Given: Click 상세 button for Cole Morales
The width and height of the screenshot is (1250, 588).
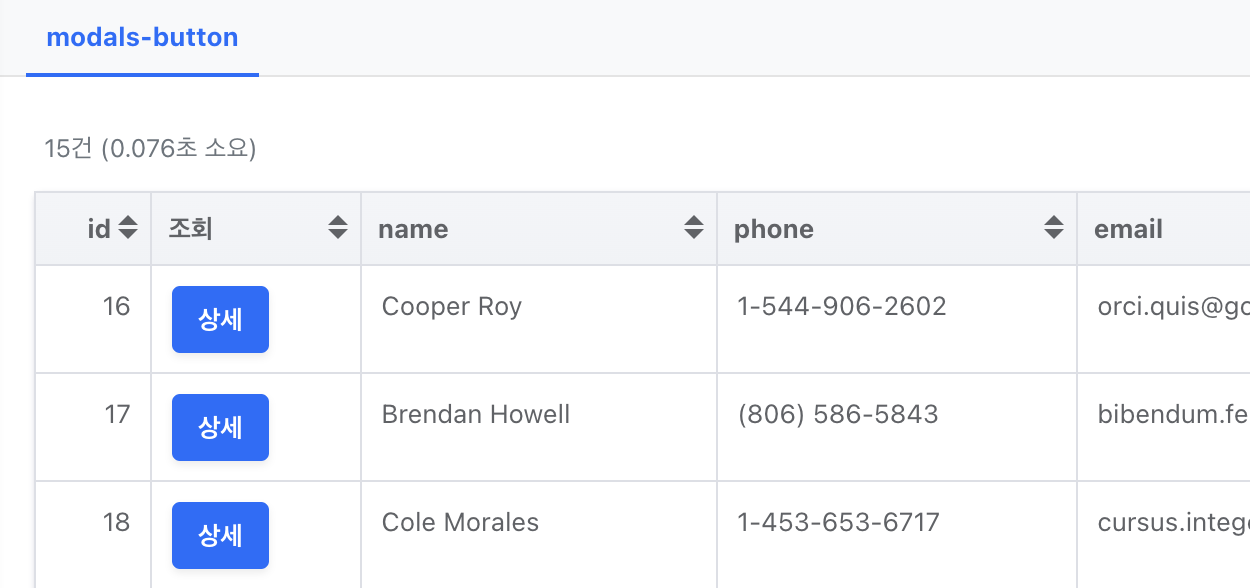Looking at the screenshot, I should [x=220, y=536].
